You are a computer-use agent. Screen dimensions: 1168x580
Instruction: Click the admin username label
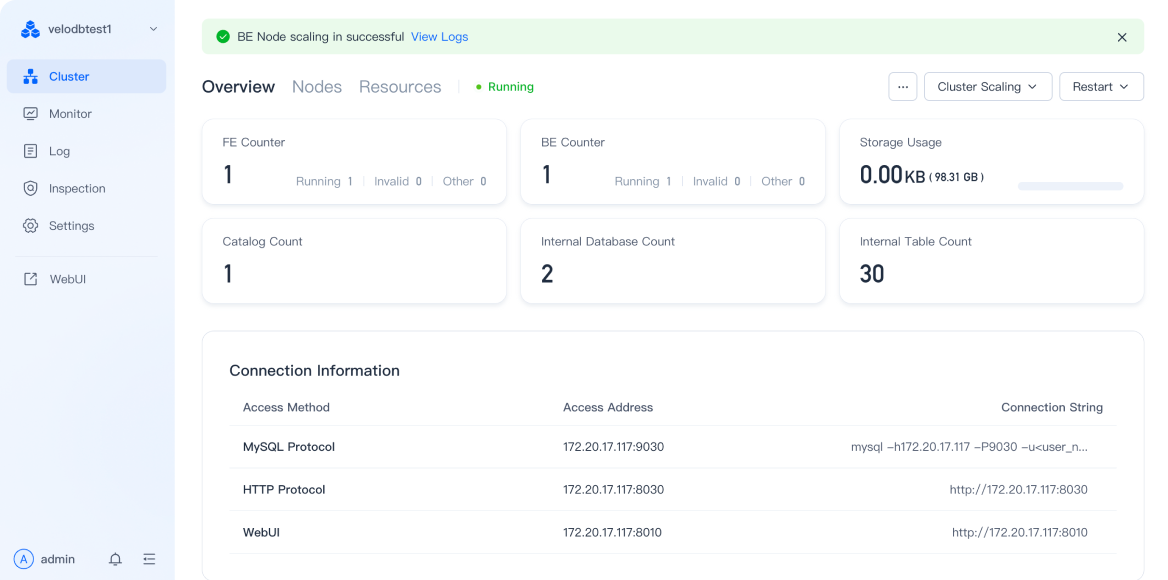click(58, 559)
